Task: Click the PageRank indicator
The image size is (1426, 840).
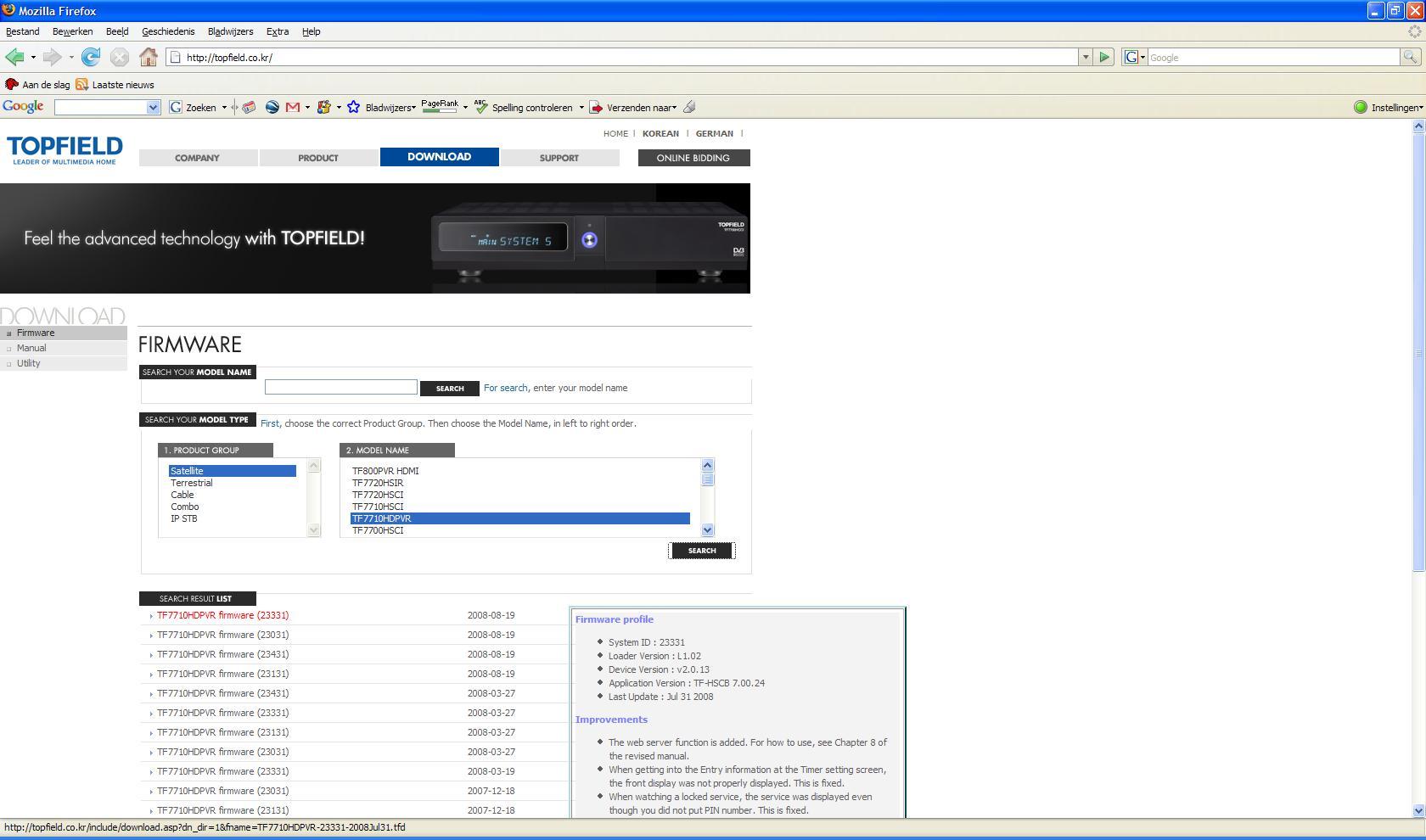Action: point(440,106)
